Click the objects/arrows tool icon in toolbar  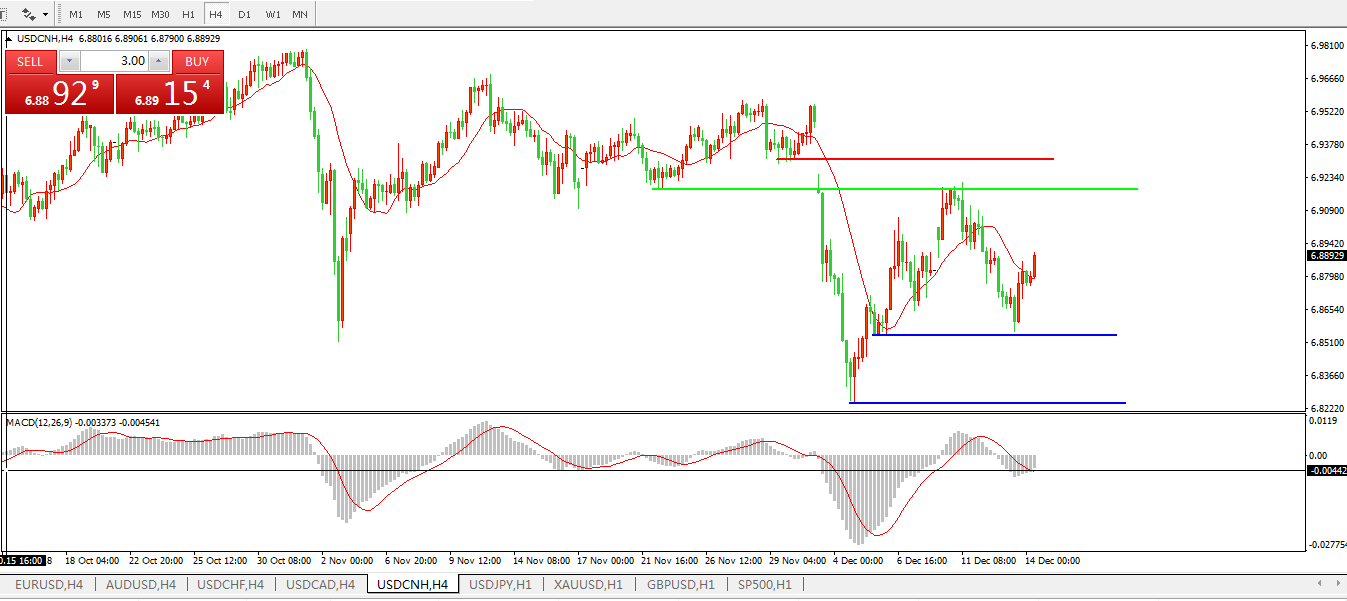pos(29,15)
